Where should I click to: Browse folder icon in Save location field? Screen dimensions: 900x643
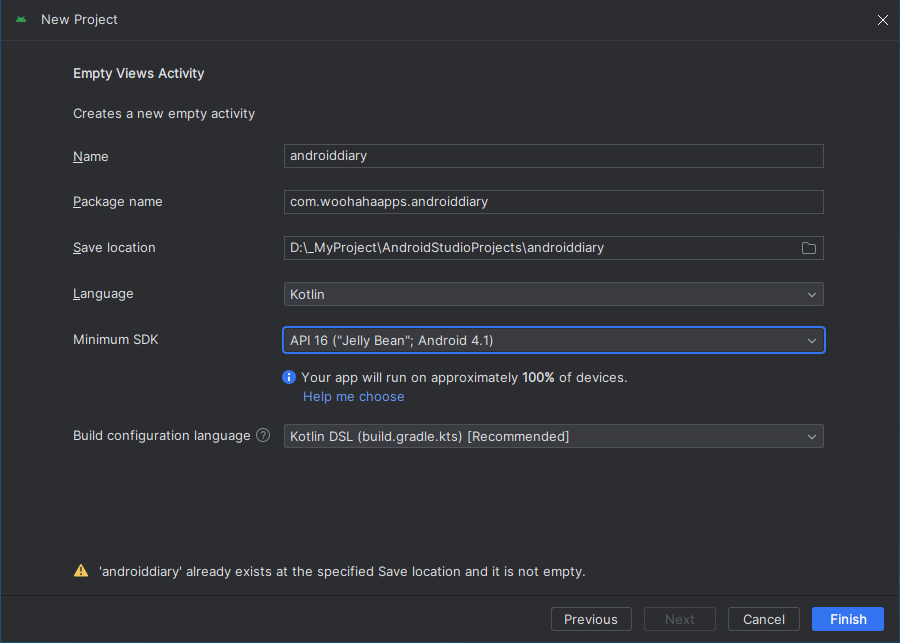coord(809,248)
